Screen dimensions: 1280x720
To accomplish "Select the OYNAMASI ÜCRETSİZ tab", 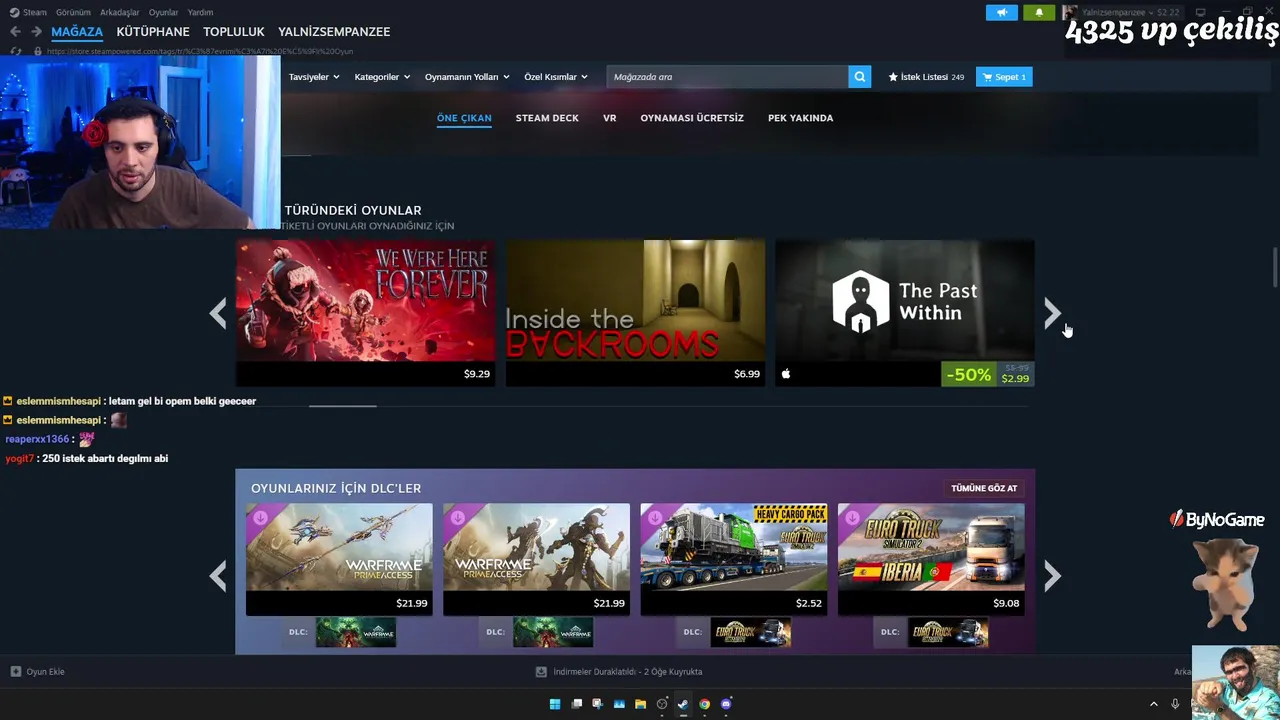I will click(x=692, y=118).
